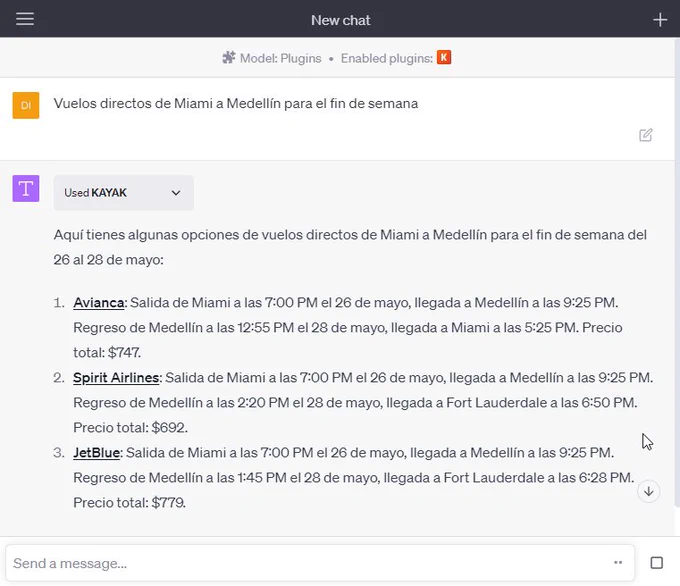
Task: Open the JetBlue flight link
Action: pos(96,452)
